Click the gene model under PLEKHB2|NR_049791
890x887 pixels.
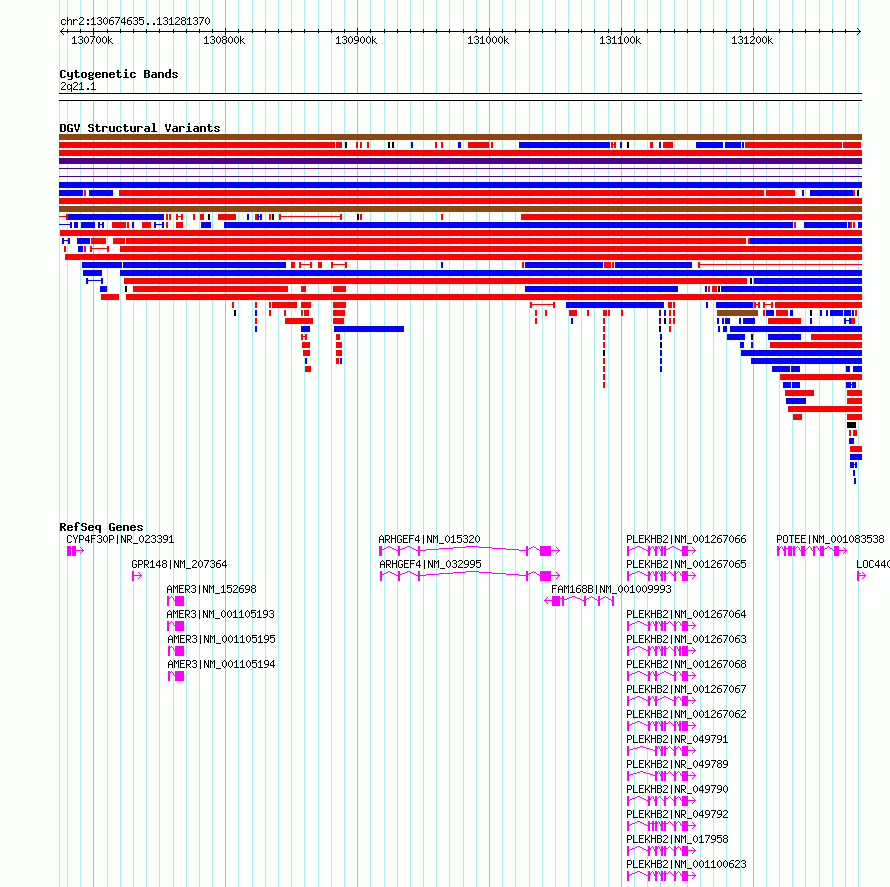pos(661,751)
